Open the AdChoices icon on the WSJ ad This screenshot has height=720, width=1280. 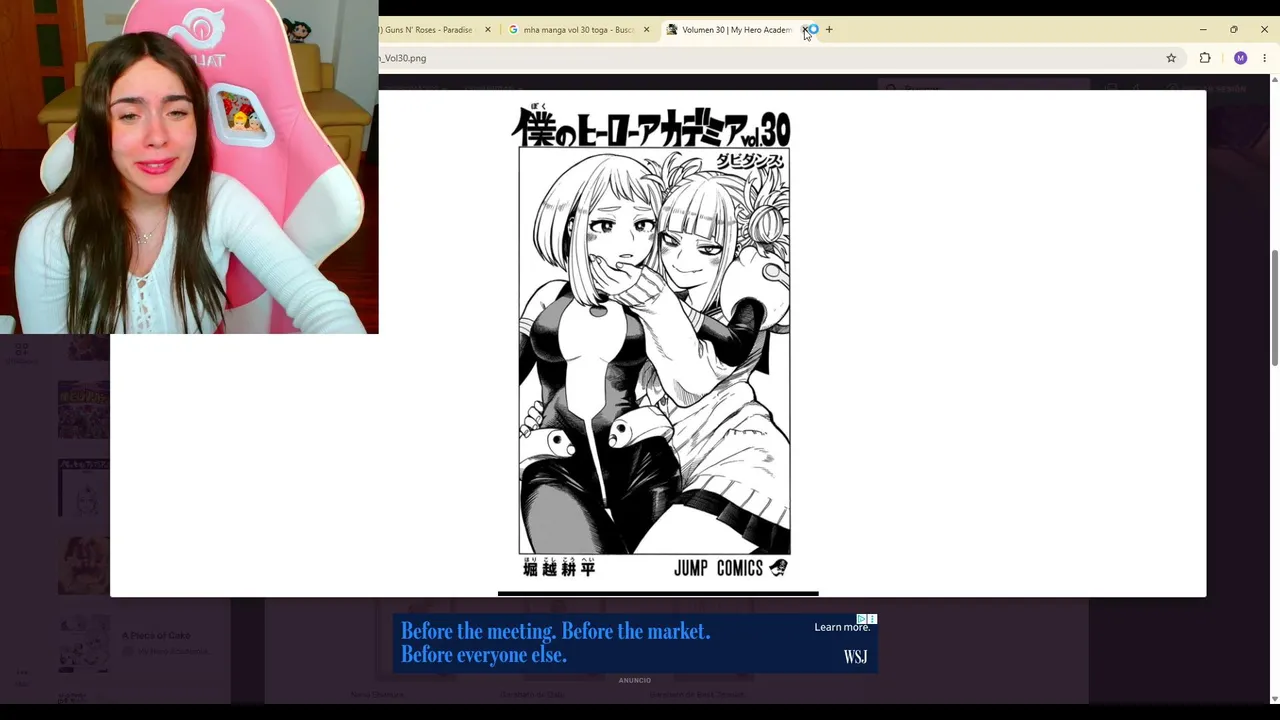pyautogui.click(x=861, y=619)
